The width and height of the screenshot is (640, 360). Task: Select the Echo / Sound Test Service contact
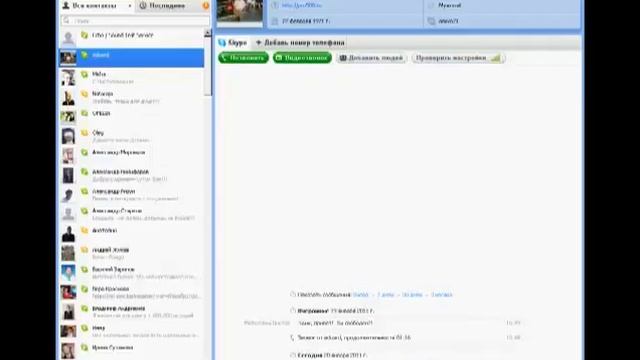tap(131, 38)
